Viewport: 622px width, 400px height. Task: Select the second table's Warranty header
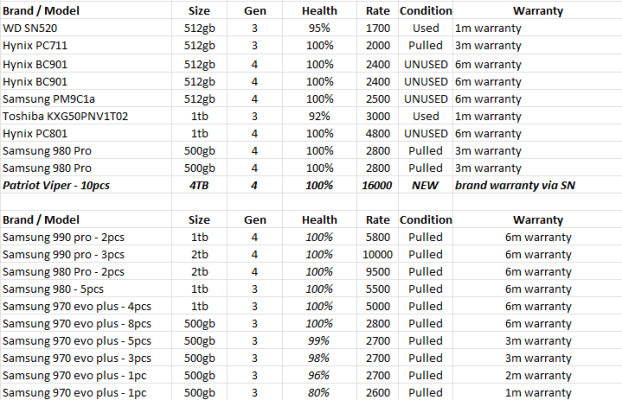click(x=538, y=219)
